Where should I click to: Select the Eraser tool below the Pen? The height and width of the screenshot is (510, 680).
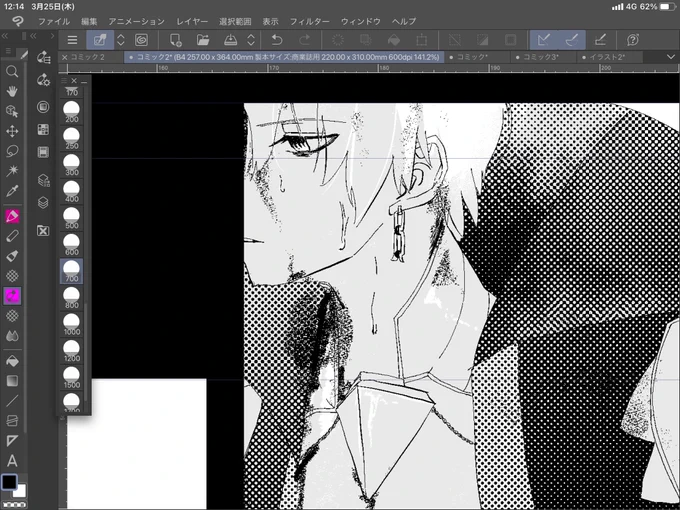(12, 236)
